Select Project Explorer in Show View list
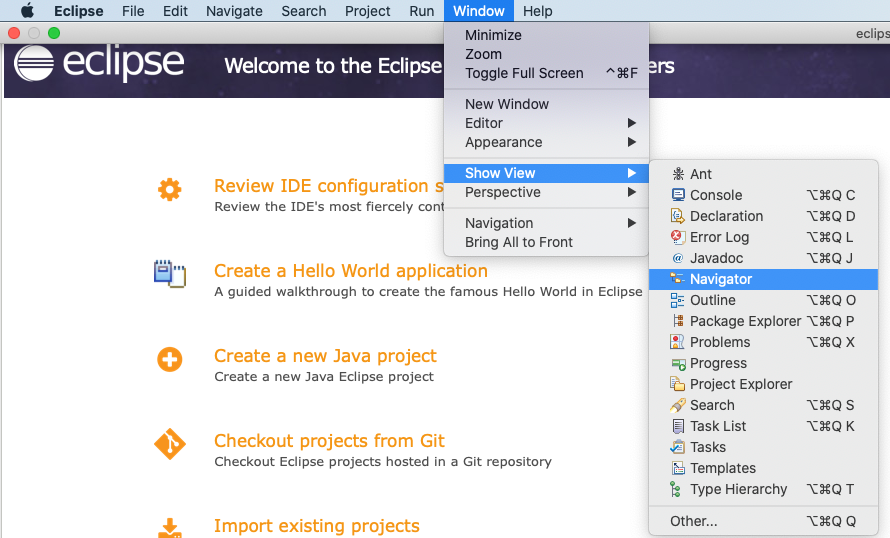 click(763, 384)
